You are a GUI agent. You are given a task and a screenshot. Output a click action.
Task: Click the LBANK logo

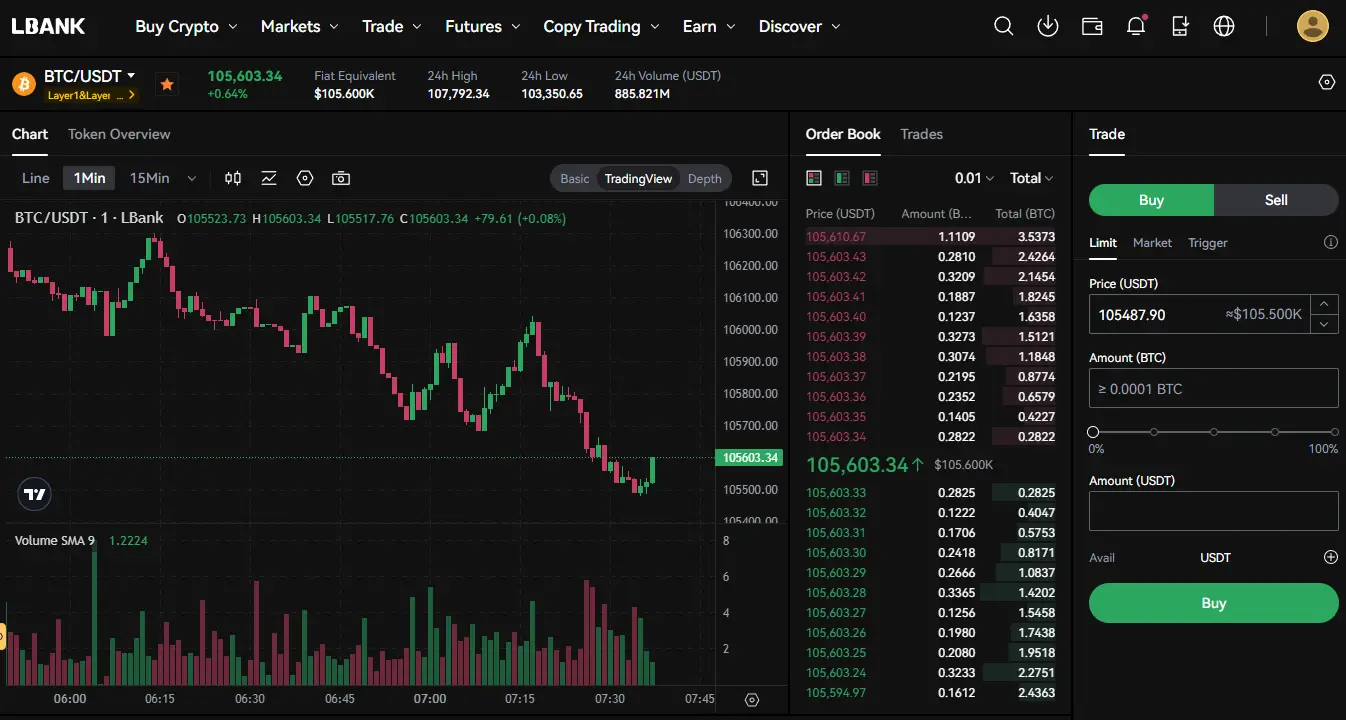pos(49,26)
